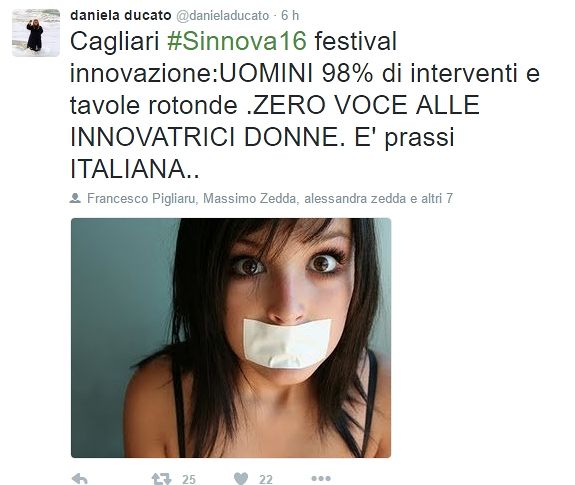
Task: Open the tweet via 'ZERO VOCE ALLE' text
Action: coord(366,105)
